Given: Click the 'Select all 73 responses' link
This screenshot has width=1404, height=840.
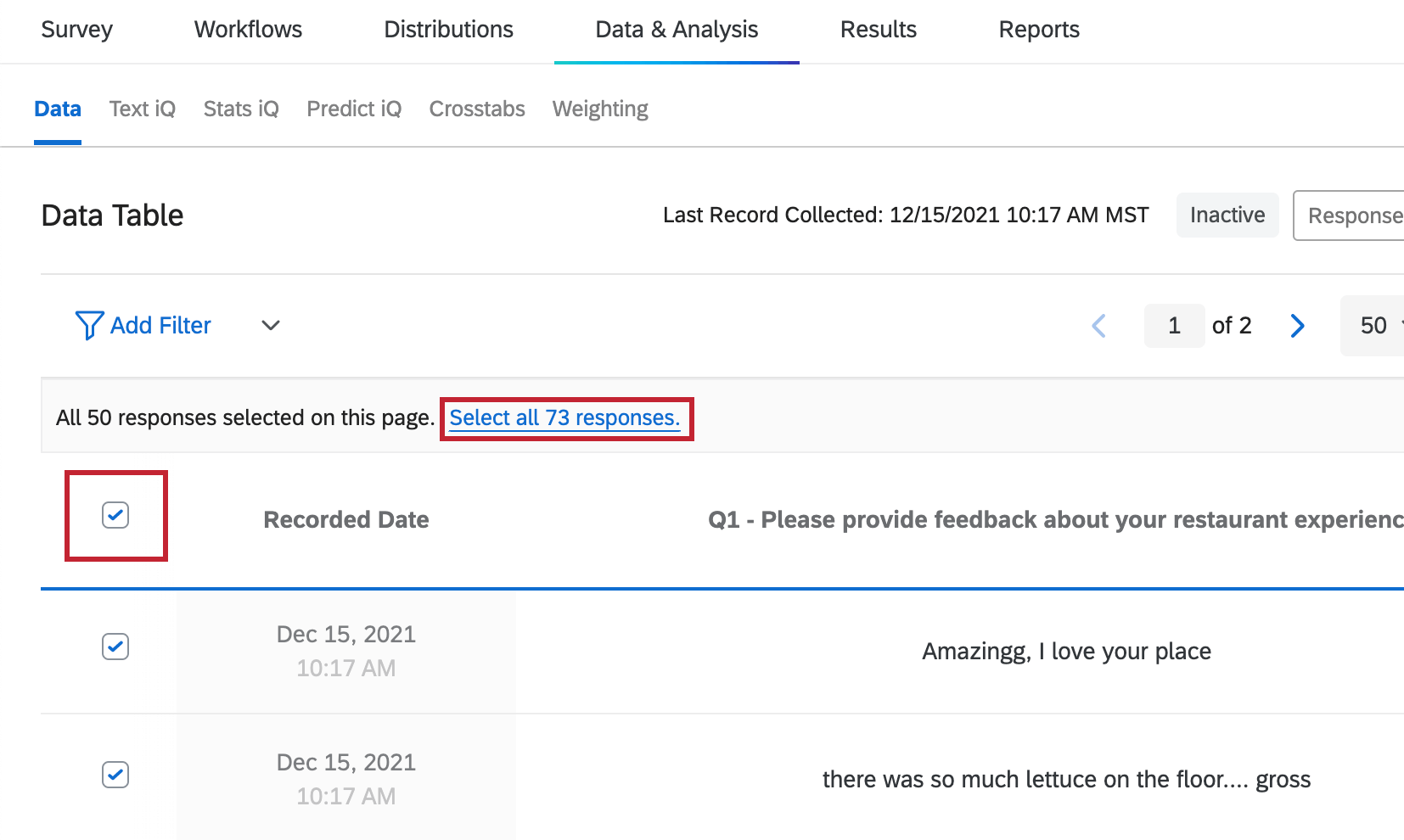Looking at the screenshot, I should pos(565,417).
